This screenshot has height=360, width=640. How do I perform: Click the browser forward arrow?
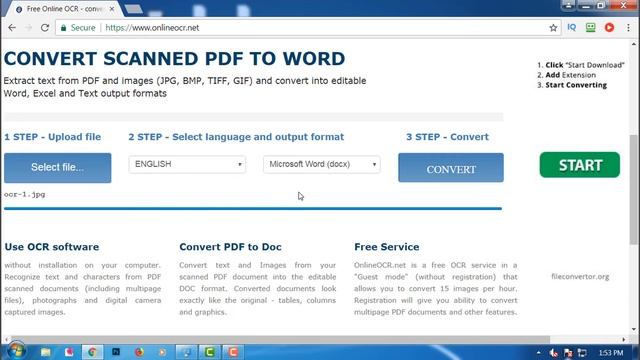tap(28, 28)
